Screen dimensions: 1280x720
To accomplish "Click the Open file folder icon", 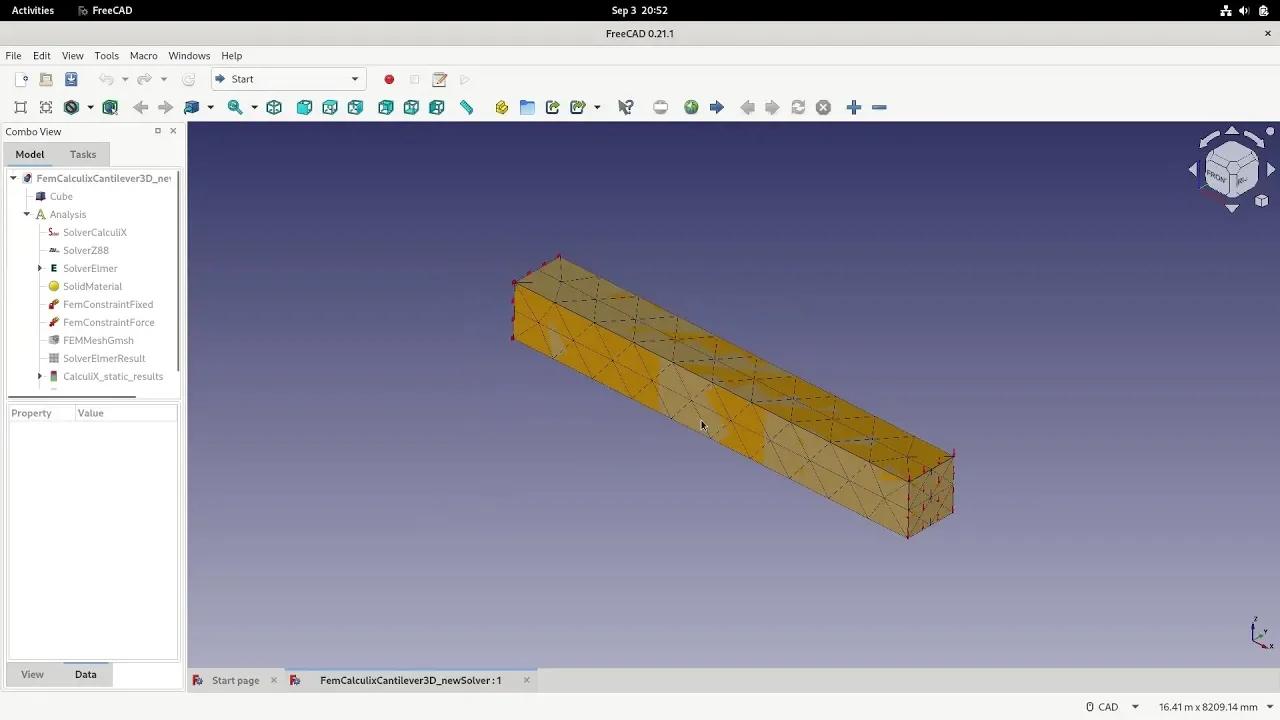I will tap(46, 79).
